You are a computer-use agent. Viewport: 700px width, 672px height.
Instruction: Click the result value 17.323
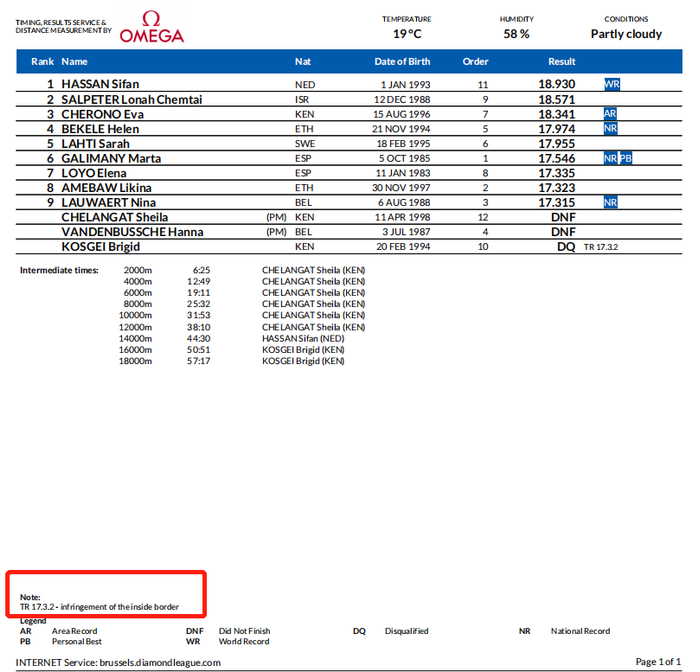pyautogui.click(x=557, y=188)
